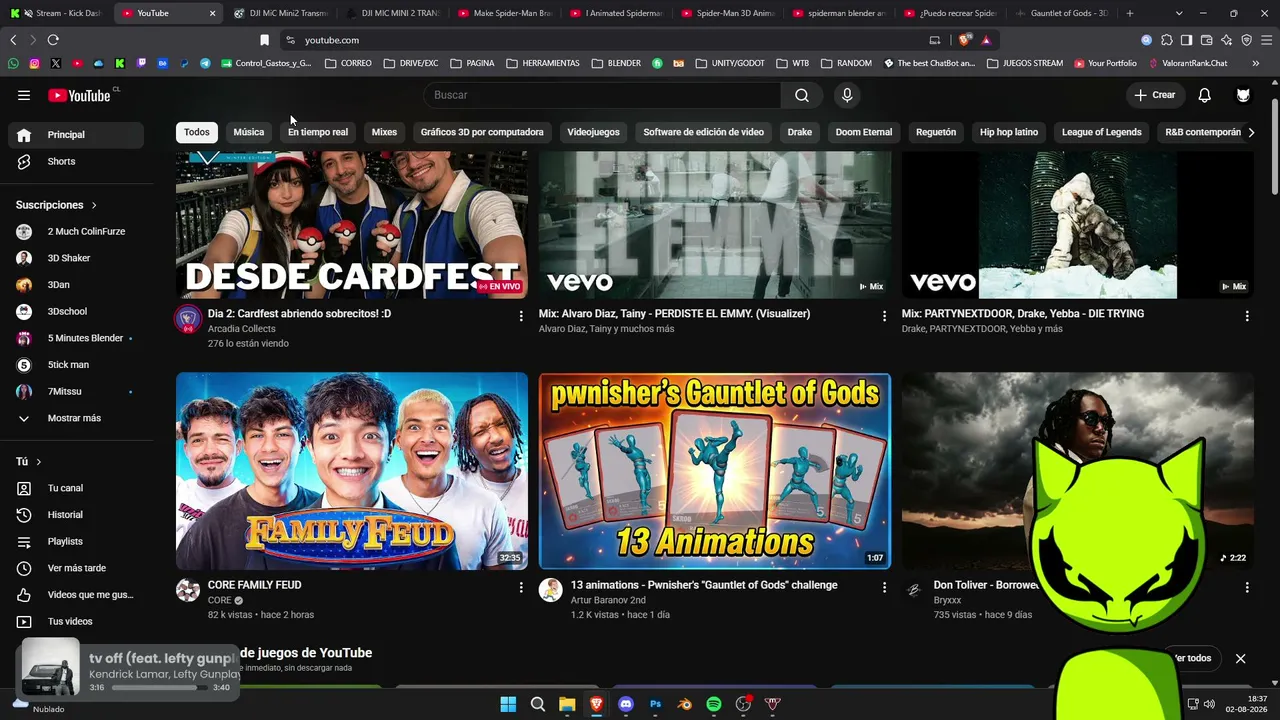Show more filter chips with the right arrow
Viewport: 1280px width, 720px height.
point(1250,132)
